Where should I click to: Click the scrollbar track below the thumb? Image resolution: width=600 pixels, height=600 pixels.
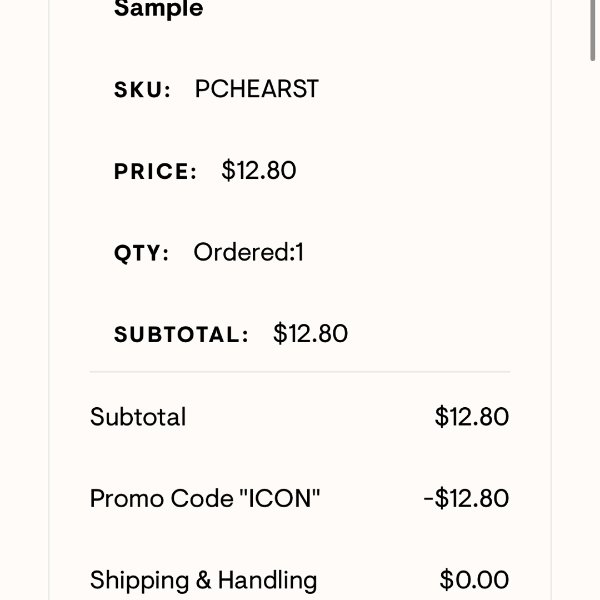pos(592,331)
